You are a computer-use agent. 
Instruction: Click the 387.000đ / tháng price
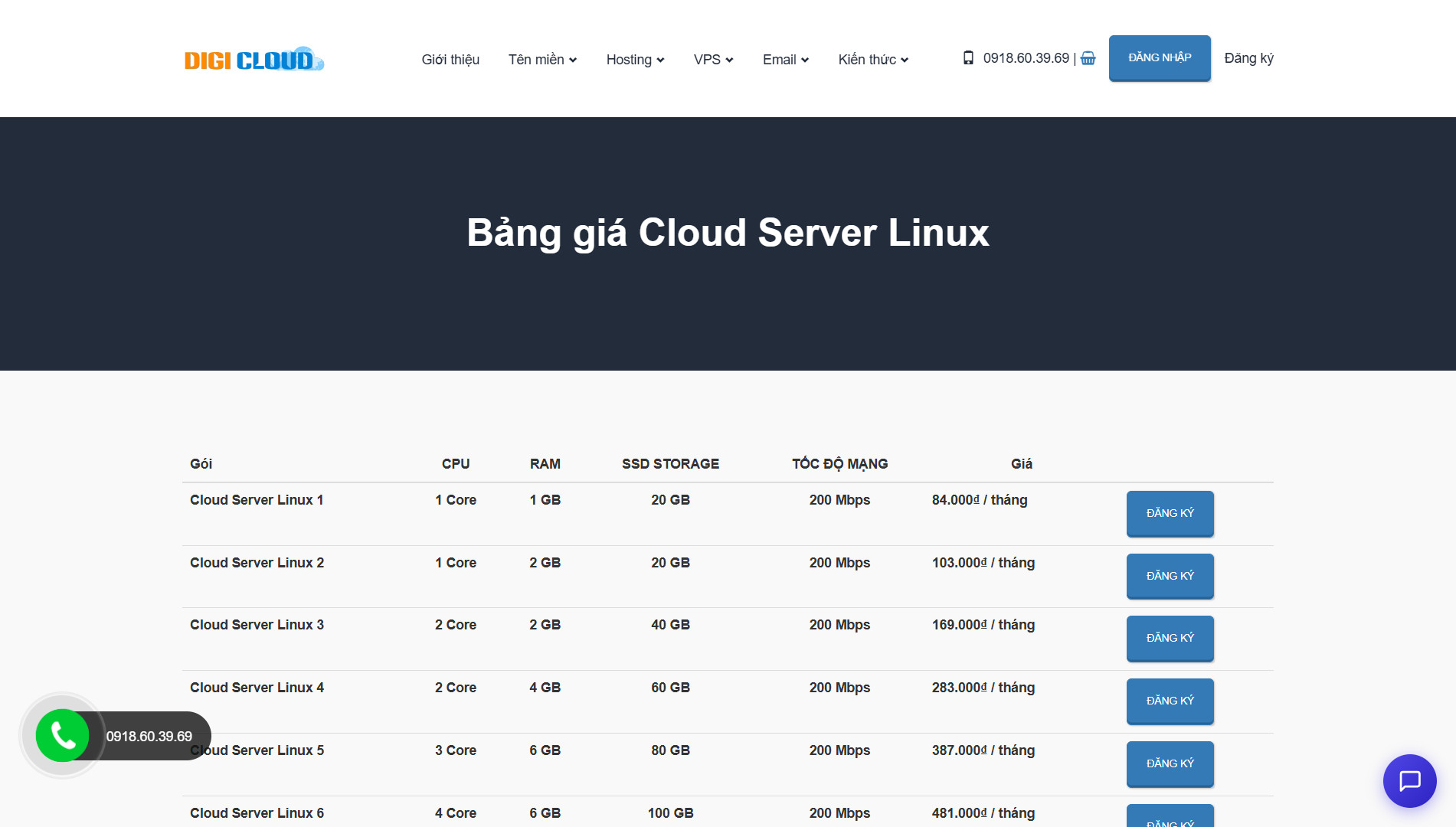983,750
